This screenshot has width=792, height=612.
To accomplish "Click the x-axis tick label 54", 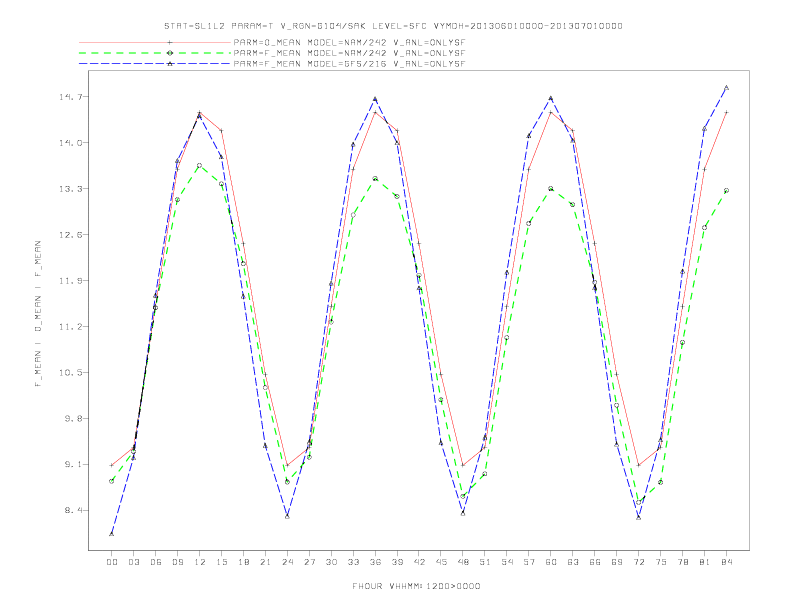I will [x=507, y=562].
